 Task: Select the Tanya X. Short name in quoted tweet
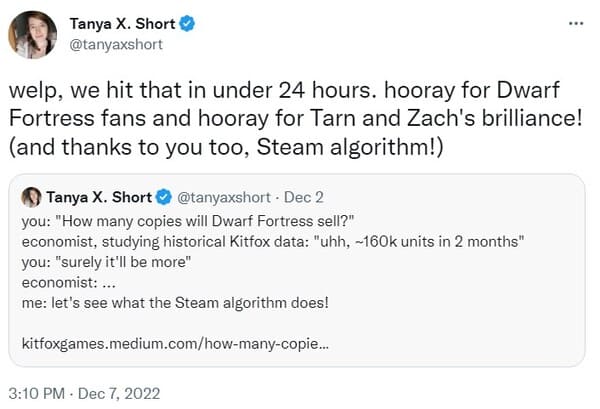[x=99, y=197]
